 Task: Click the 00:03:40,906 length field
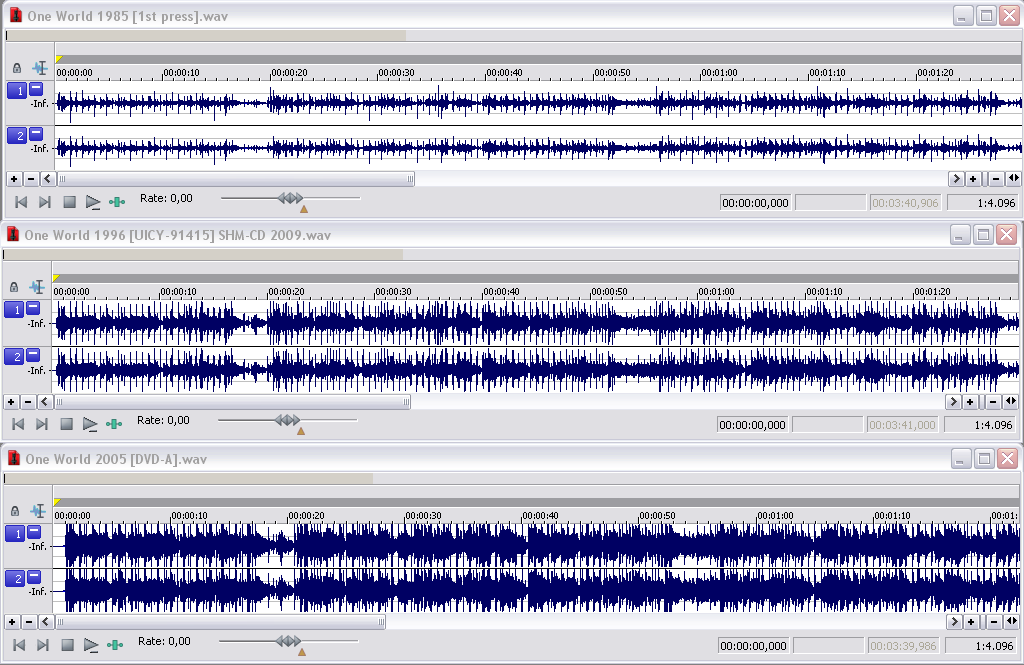click(x=905, y=203)
